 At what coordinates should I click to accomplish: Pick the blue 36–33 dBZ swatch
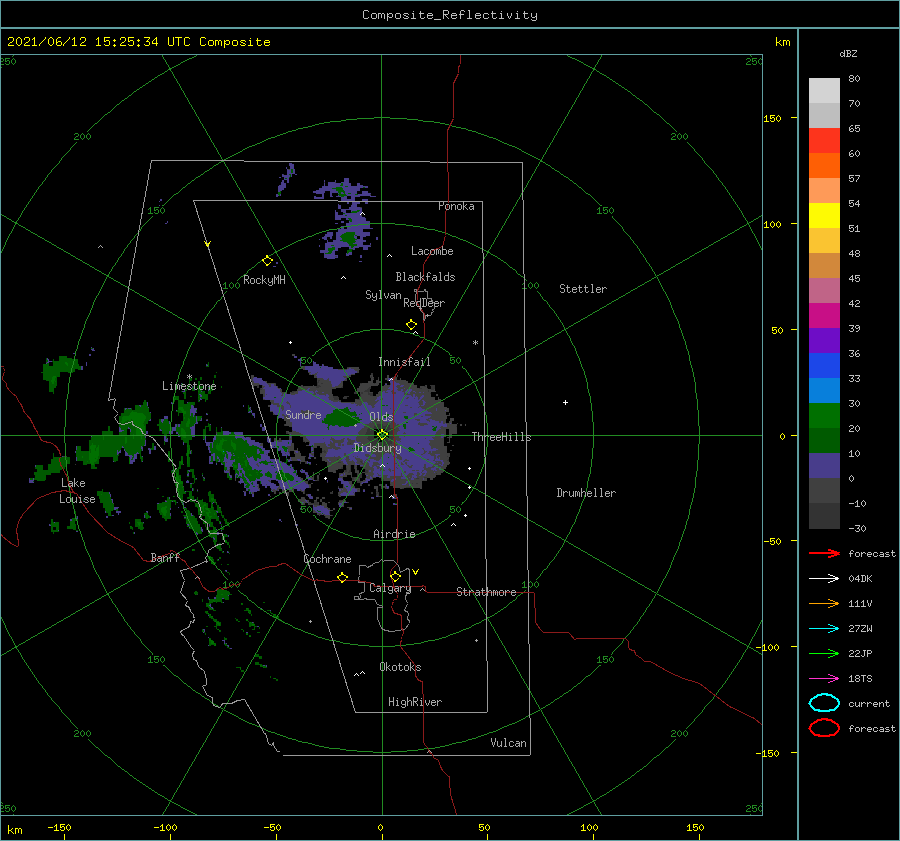coord(824,365)
